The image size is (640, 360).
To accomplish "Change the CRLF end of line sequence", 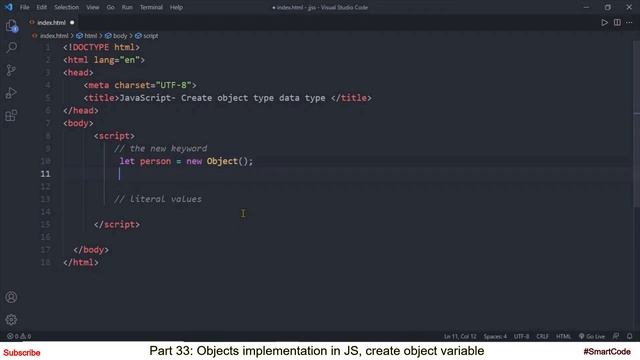I will pos(542,336).
